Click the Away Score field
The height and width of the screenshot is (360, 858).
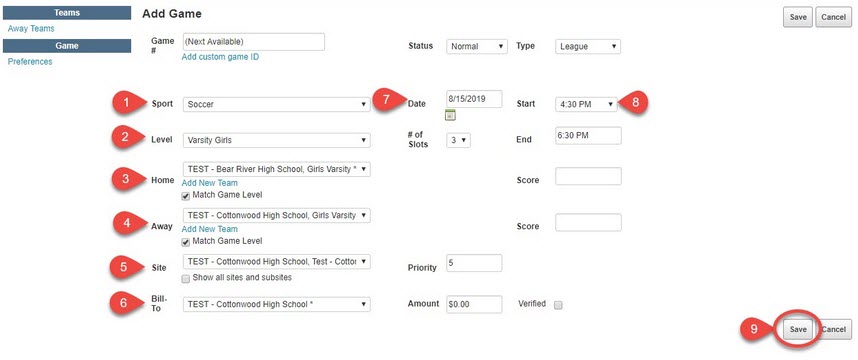(588, 222)
